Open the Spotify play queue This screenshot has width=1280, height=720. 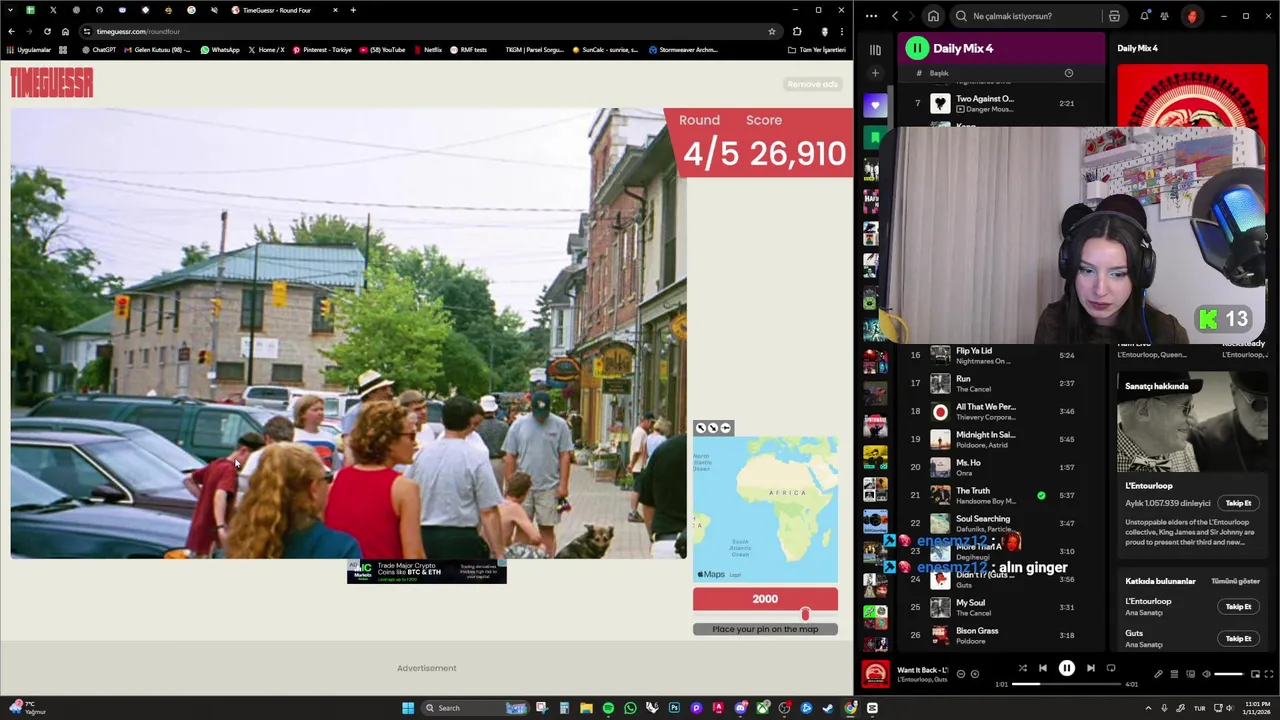point(1174,674)
